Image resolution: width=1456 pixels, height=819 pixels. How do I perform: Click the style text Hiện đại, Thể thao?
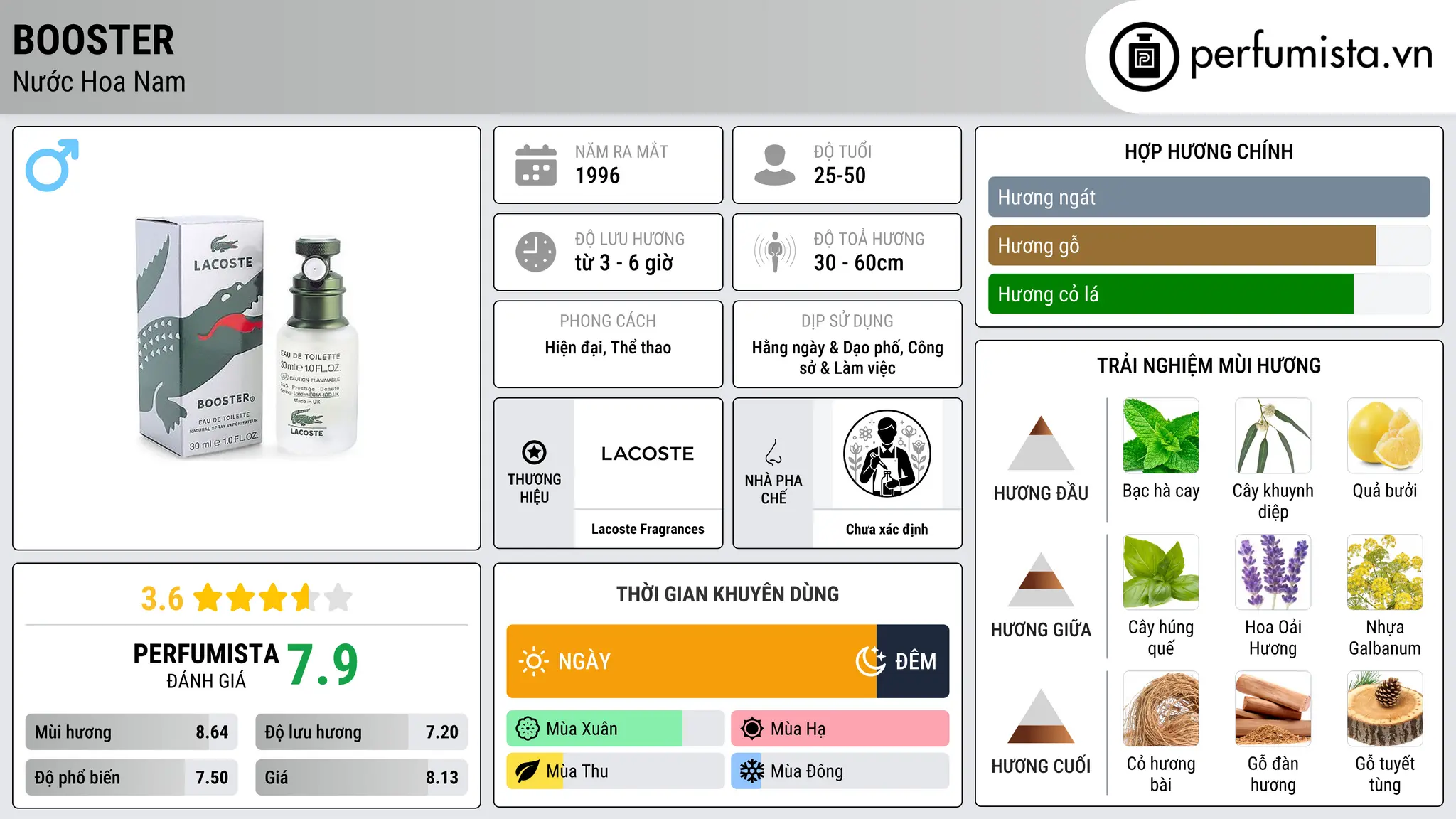(x=608, y=348)
